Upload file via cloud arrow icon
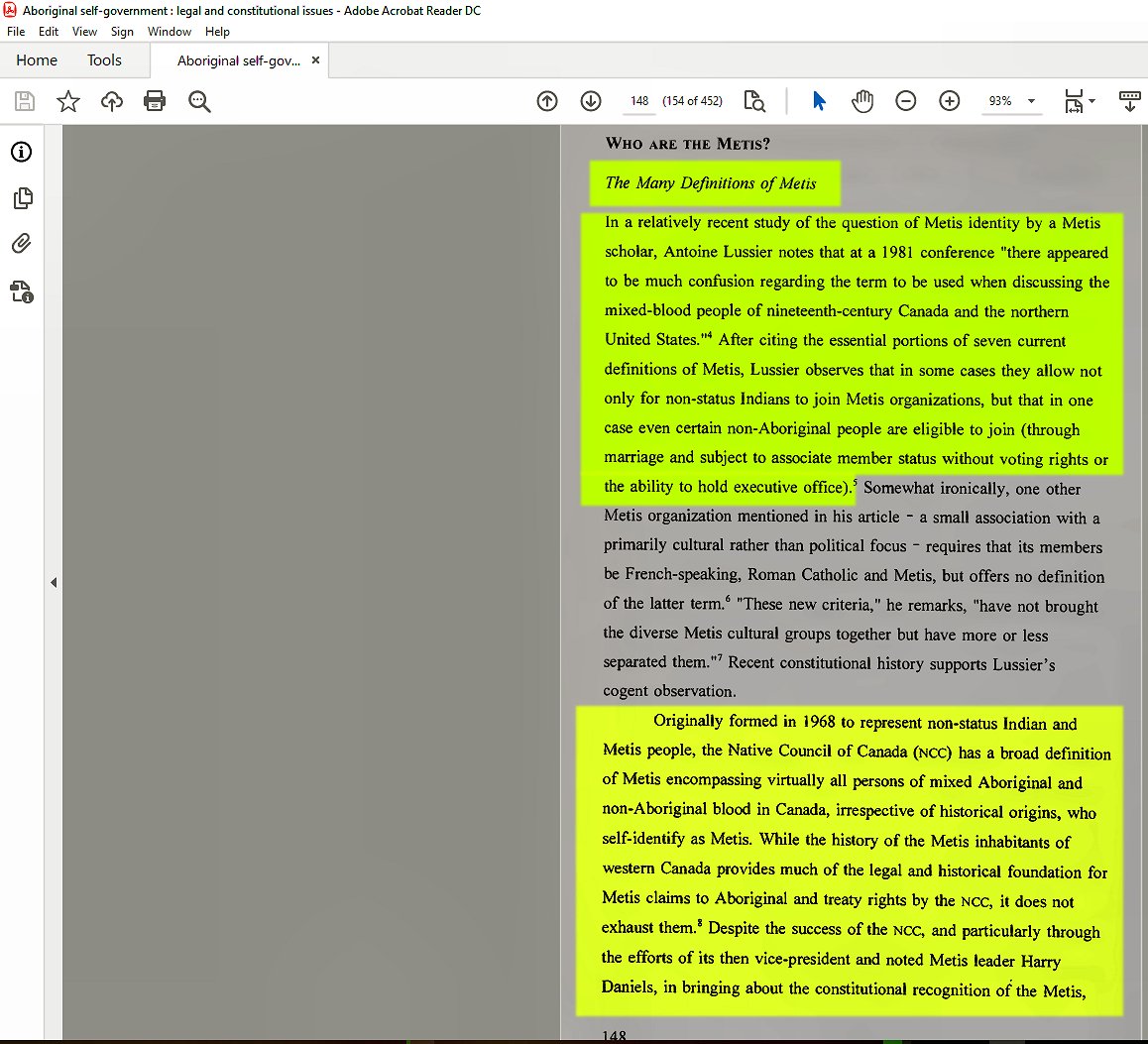 coord(111,101)
